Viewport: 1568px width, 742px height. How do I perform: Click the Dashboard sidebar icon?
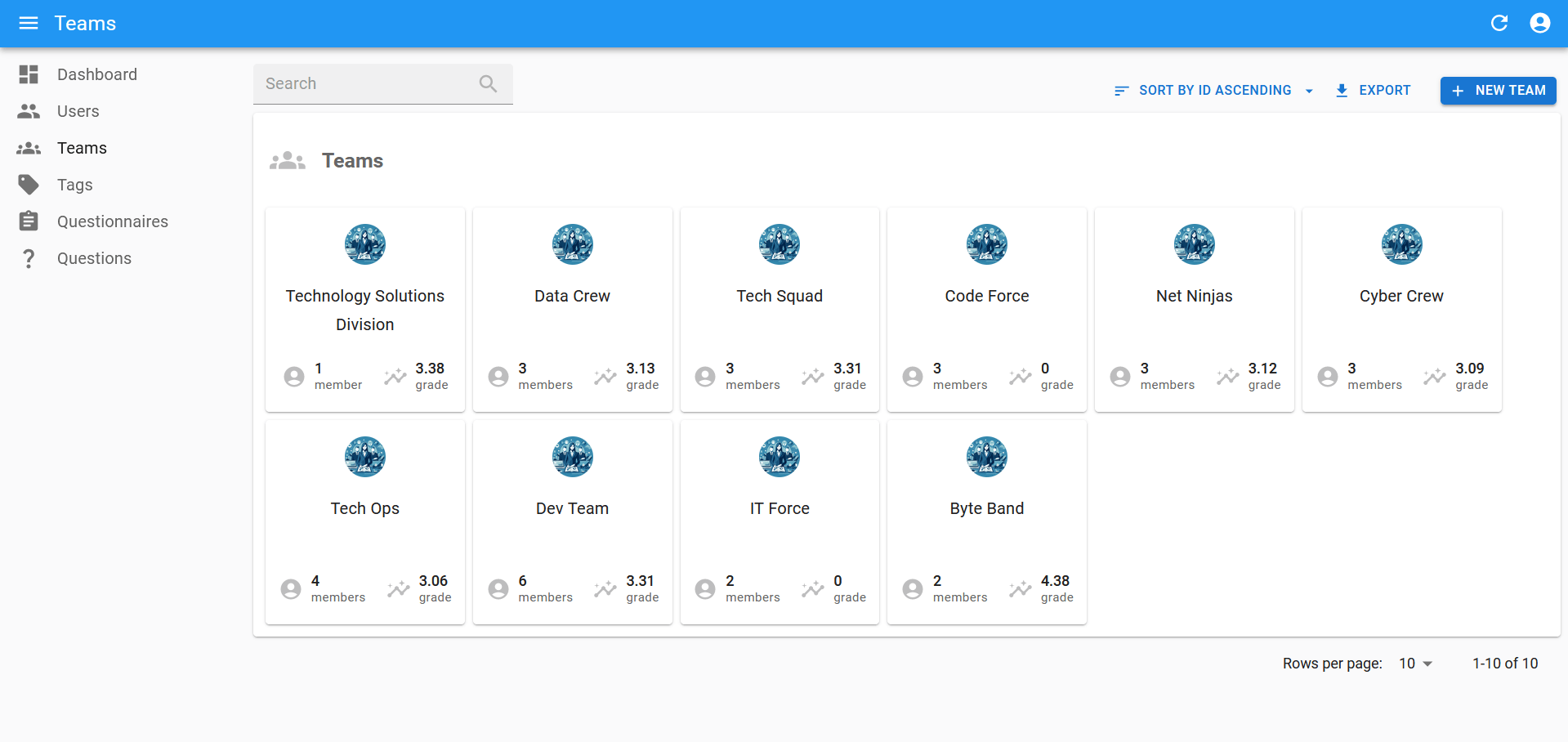pos(29,74)
